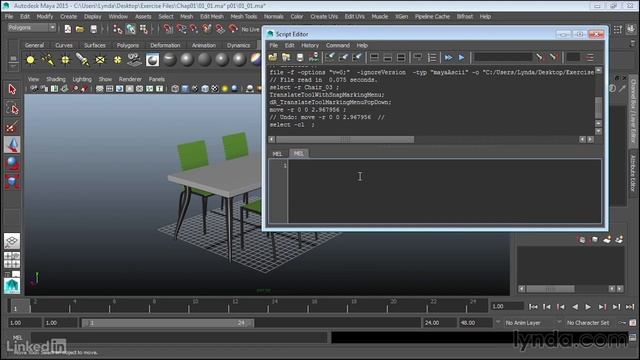Open the viewport Renderer menu
This screenshot has width=640, height=360.
(x=130, y=79)
